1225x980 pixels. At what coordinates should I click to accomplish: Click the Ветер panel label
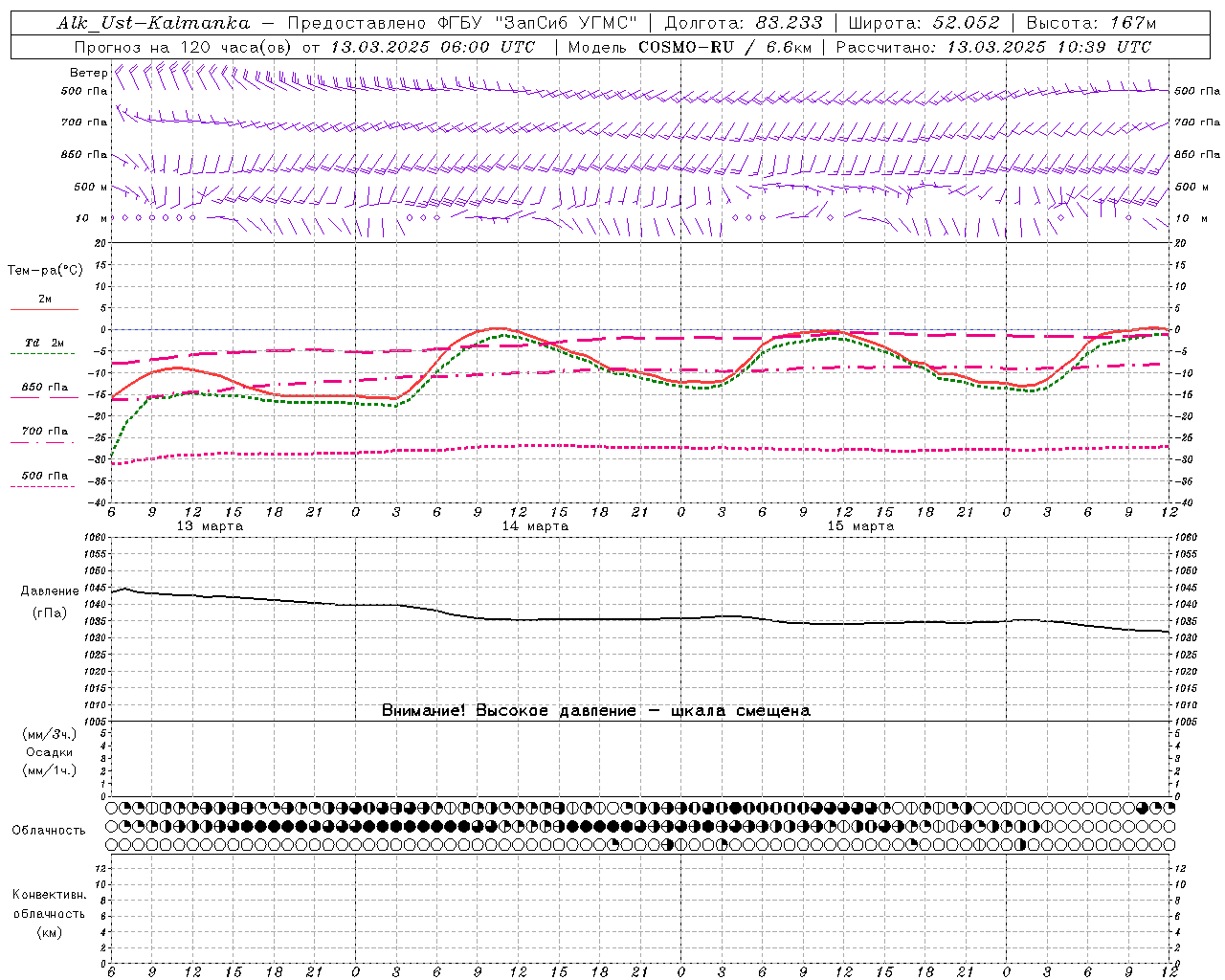coord(88,73)
